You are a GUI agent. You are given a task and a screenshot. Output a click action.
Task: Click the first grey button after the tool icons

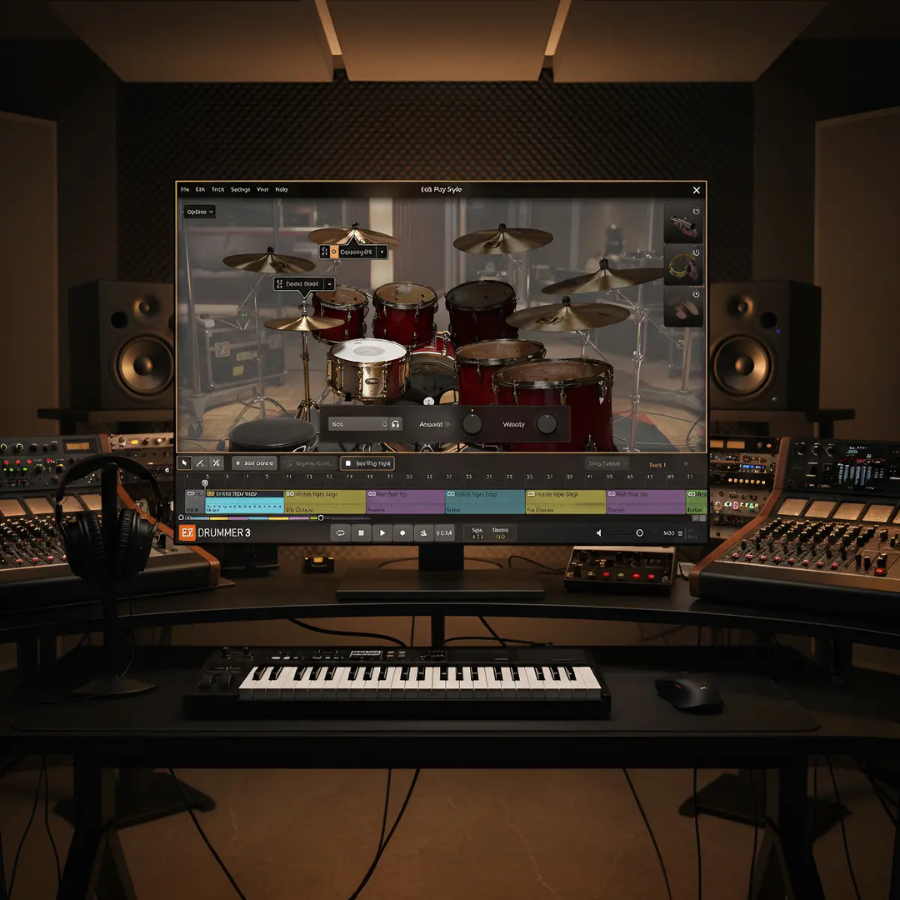tap(254, 463)
